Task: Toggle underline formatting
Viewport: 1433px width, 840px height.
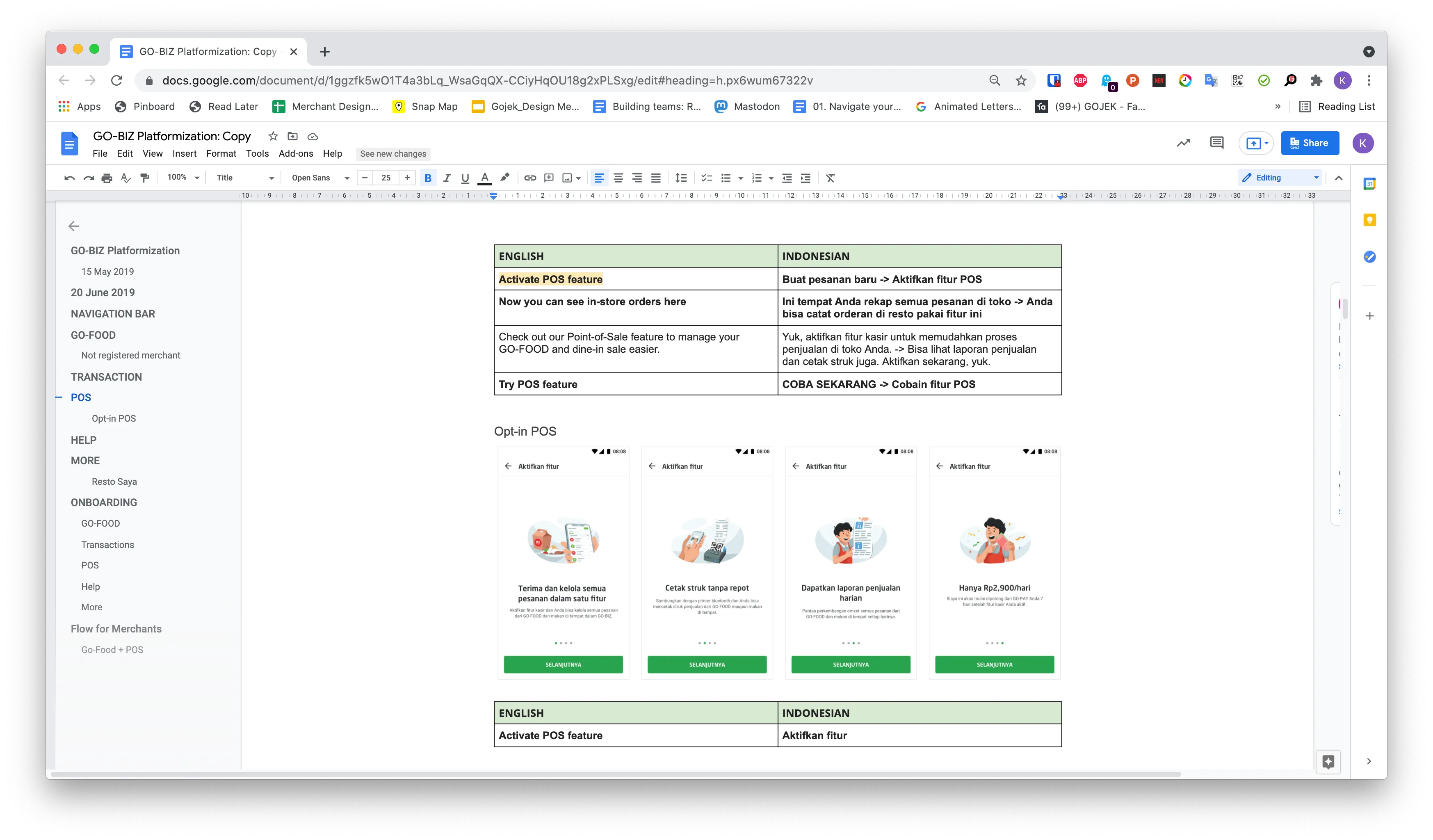Action: (465, 178)
